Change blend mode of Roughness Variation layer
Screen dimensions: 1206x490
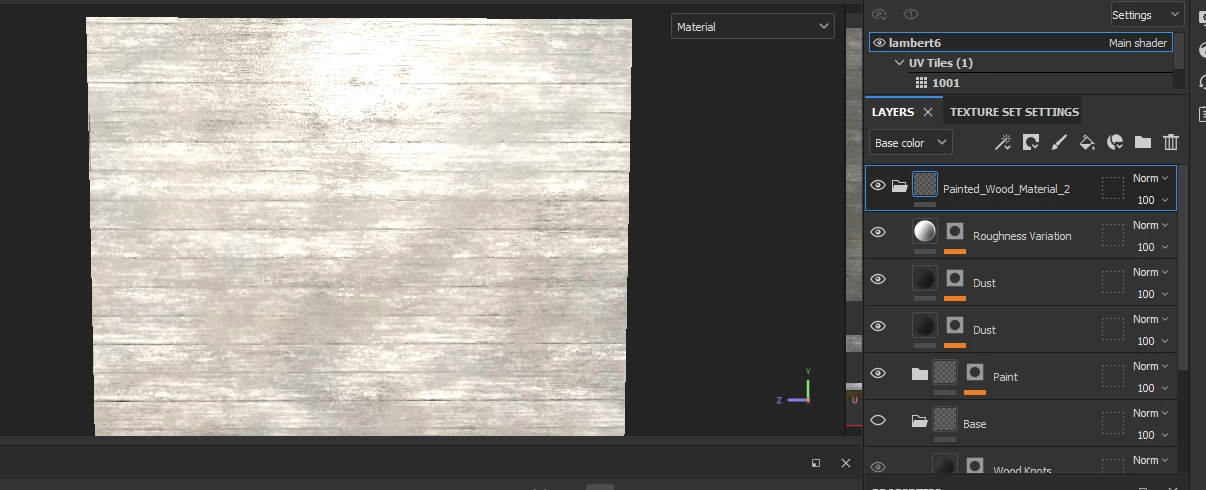click(1150, 226)
